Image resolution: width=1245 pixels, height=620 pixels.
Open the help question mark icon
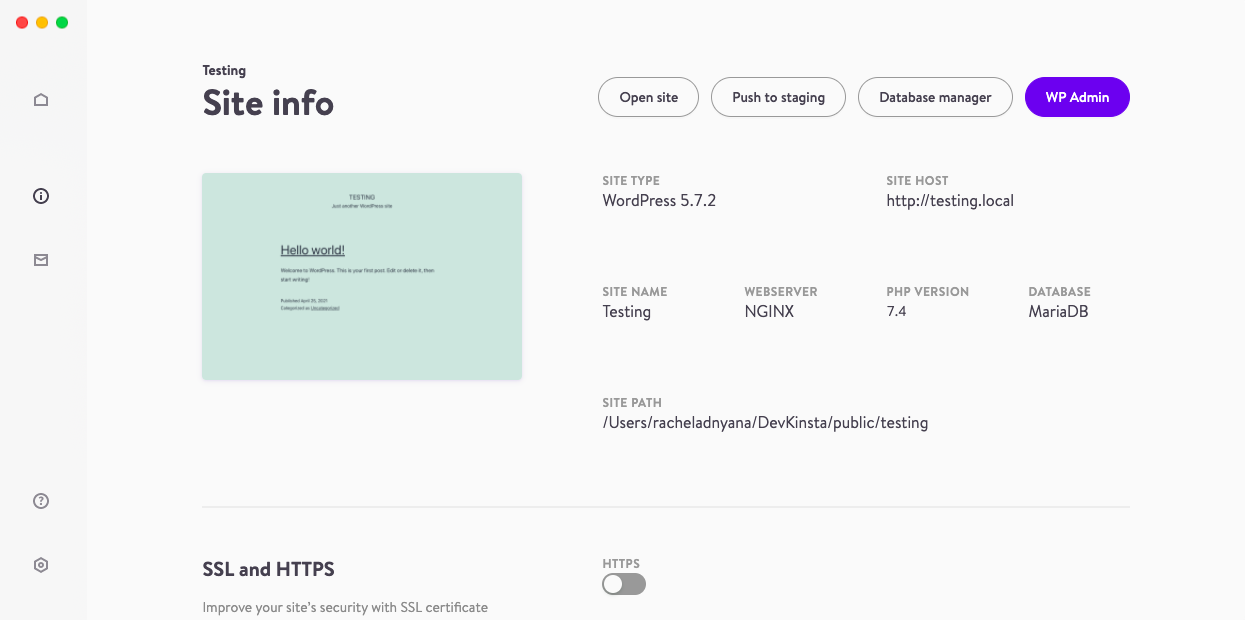pos(41,501)
